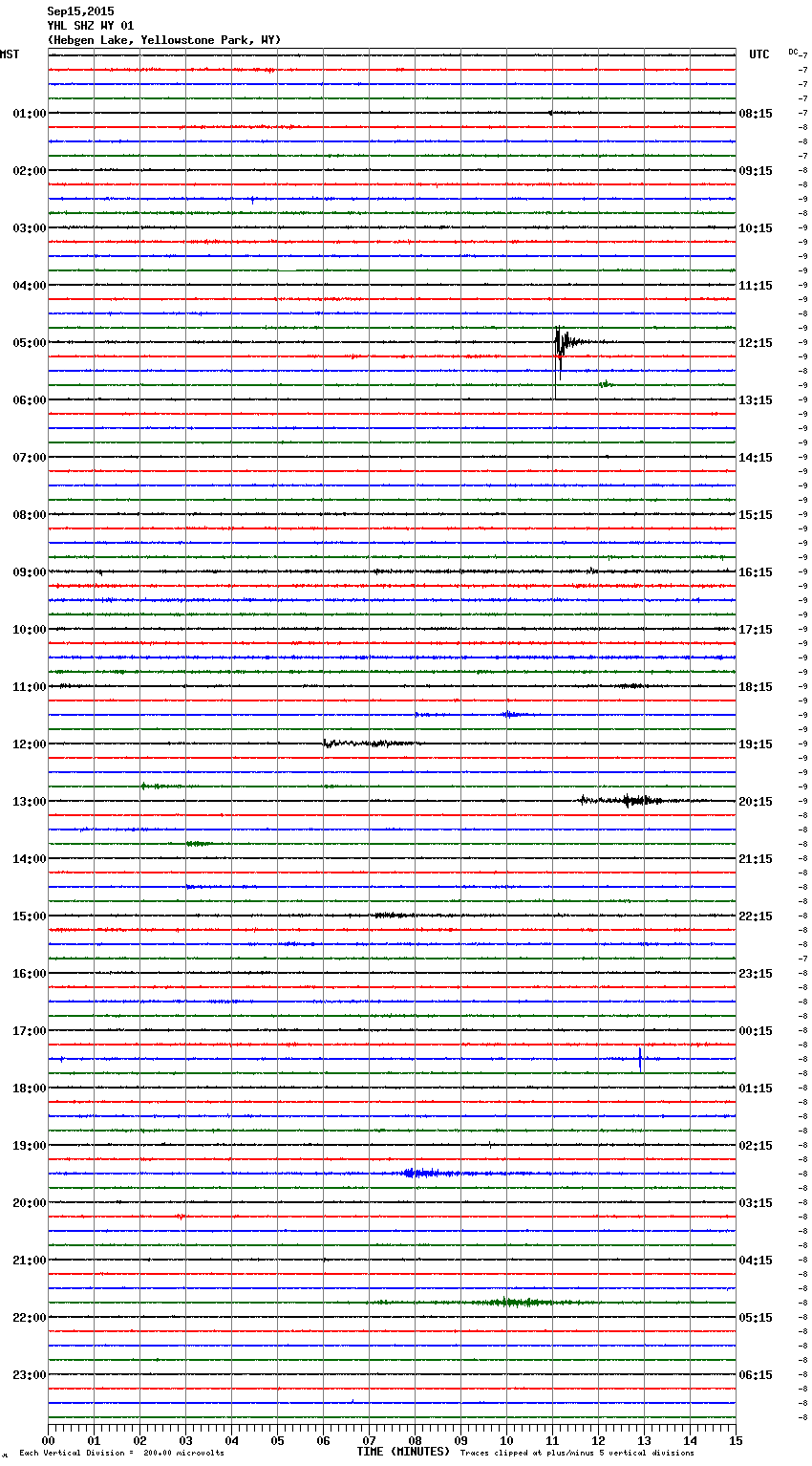Select the 04:00 MST time label
The image size is (812, 1466).
[x=30, y=286]
